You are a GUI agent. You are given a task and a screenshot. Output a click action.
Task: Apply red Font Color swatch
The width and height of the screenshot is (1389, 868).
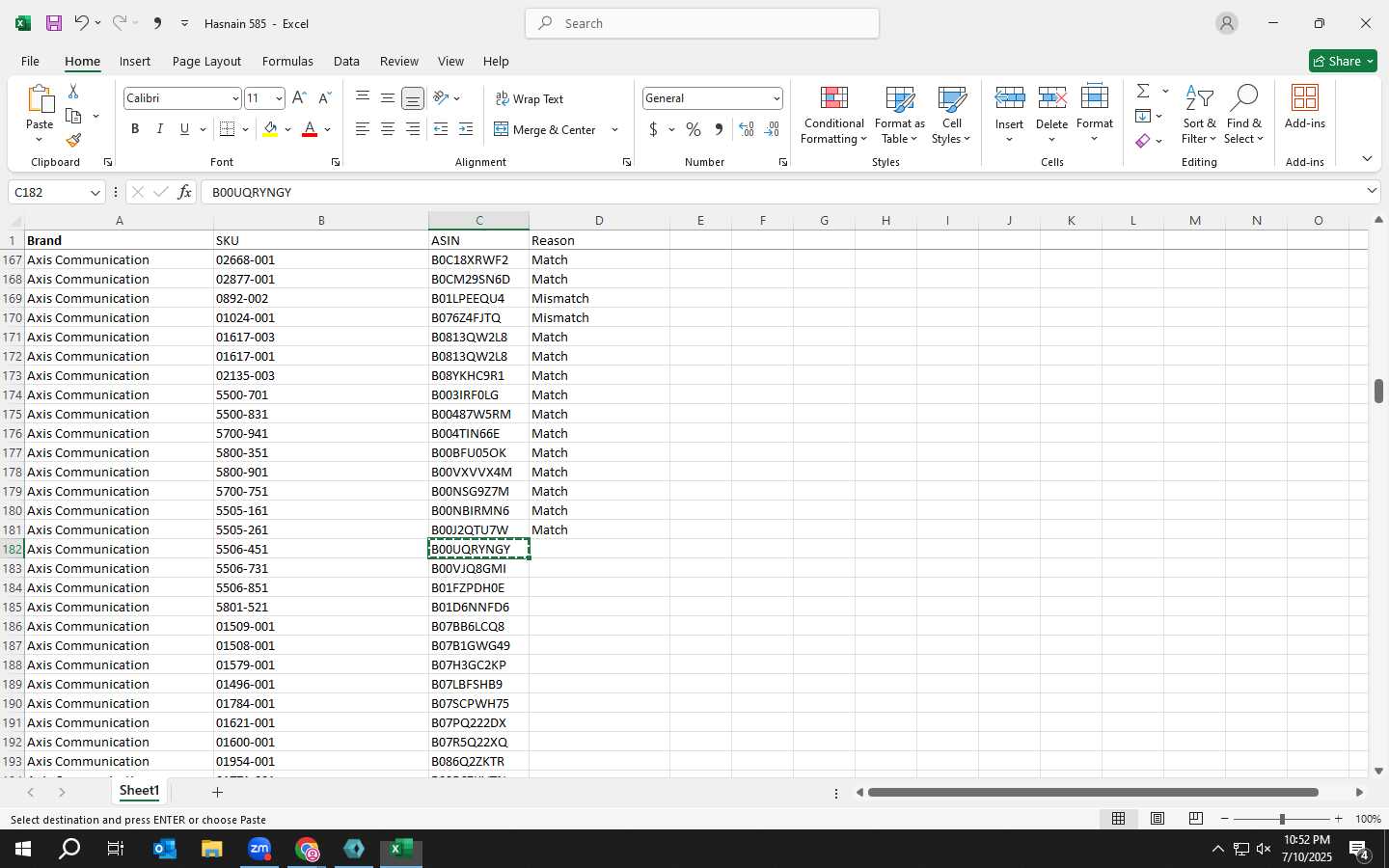(x=310, y=129)
